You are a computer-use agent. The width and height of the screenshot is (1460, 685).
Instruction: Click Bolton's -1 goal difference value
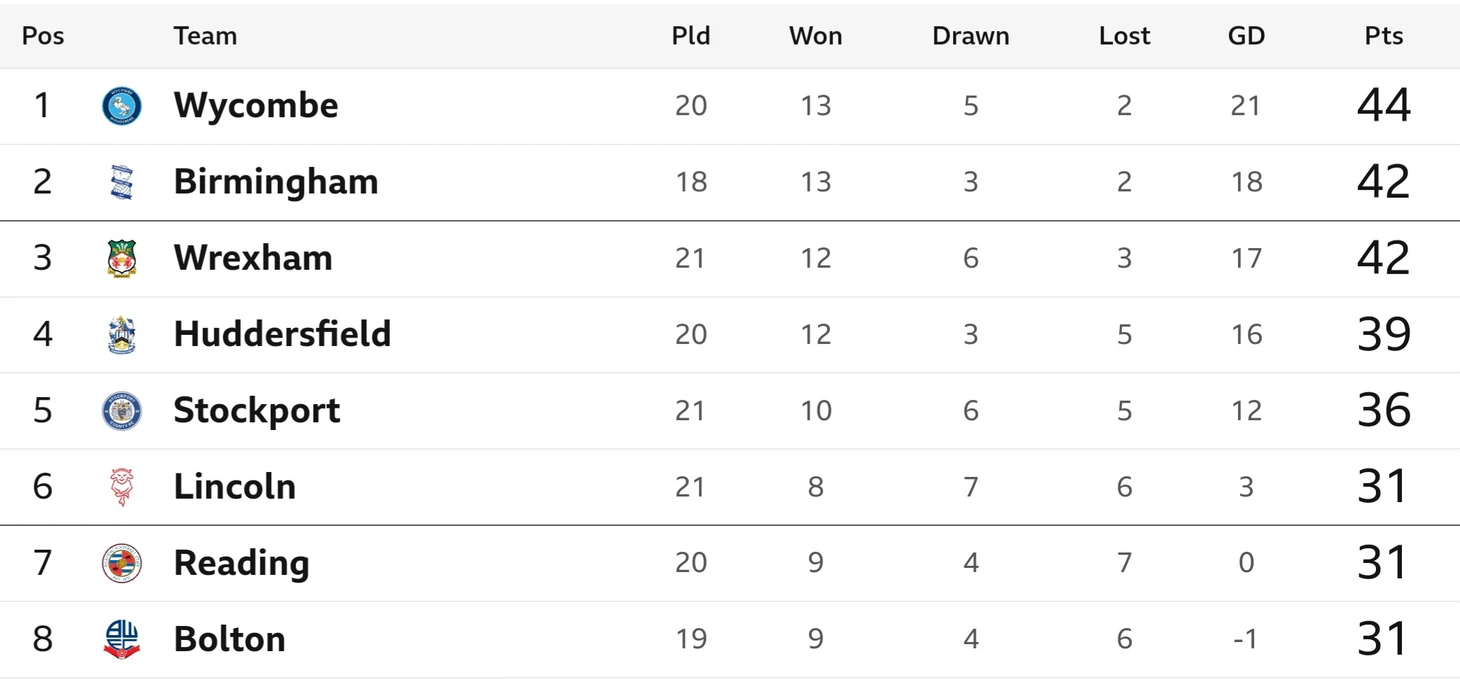pyautogui.click(x=1245, y=639)
